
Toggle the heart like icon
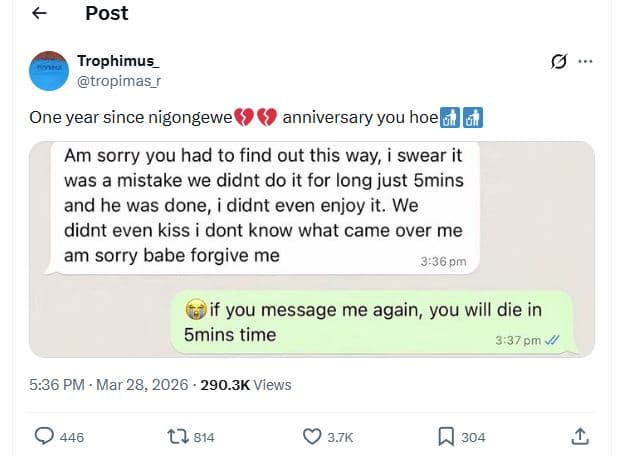pyautogui.click(x=311, y=436)
